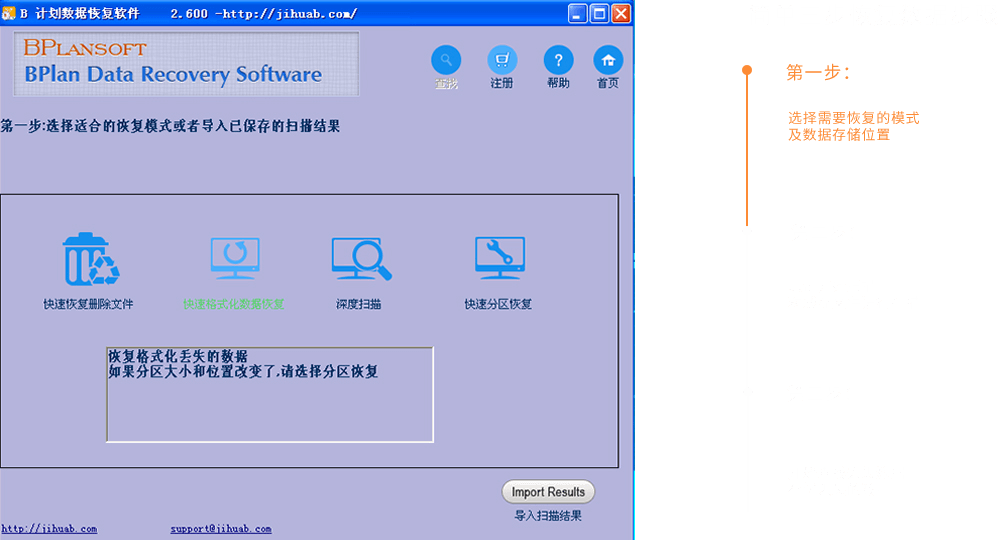Screen dimensions: 1000x540
Task: Click the 帮助 question mark icon
Action: [558, 60]
